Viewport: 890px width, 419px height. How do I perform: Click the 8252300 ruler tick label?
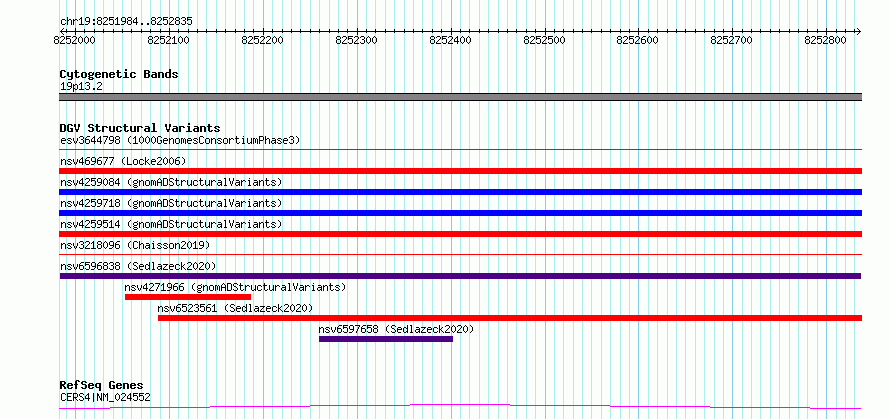[357, 41]
